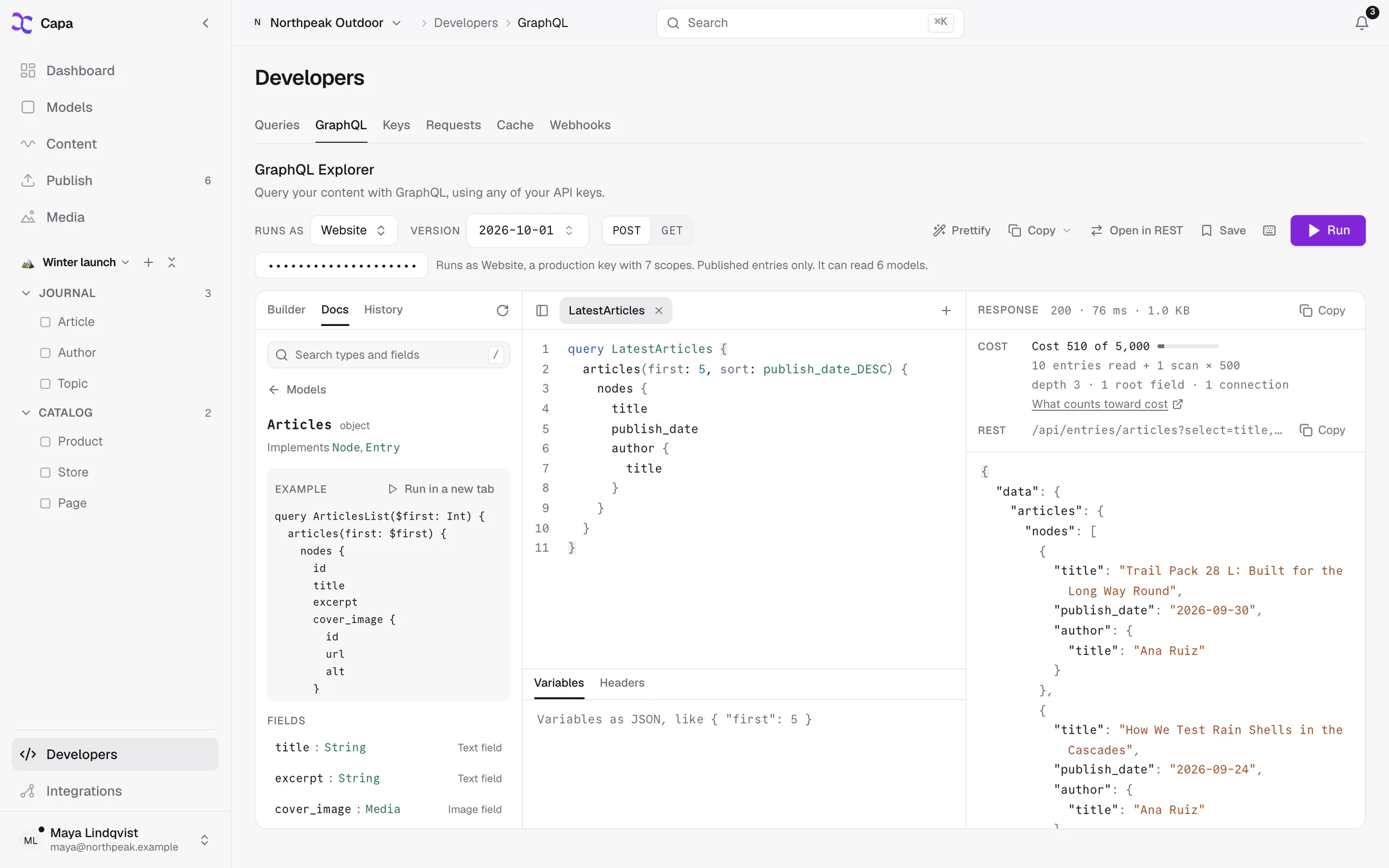Prettify the query

click(961, 230)
